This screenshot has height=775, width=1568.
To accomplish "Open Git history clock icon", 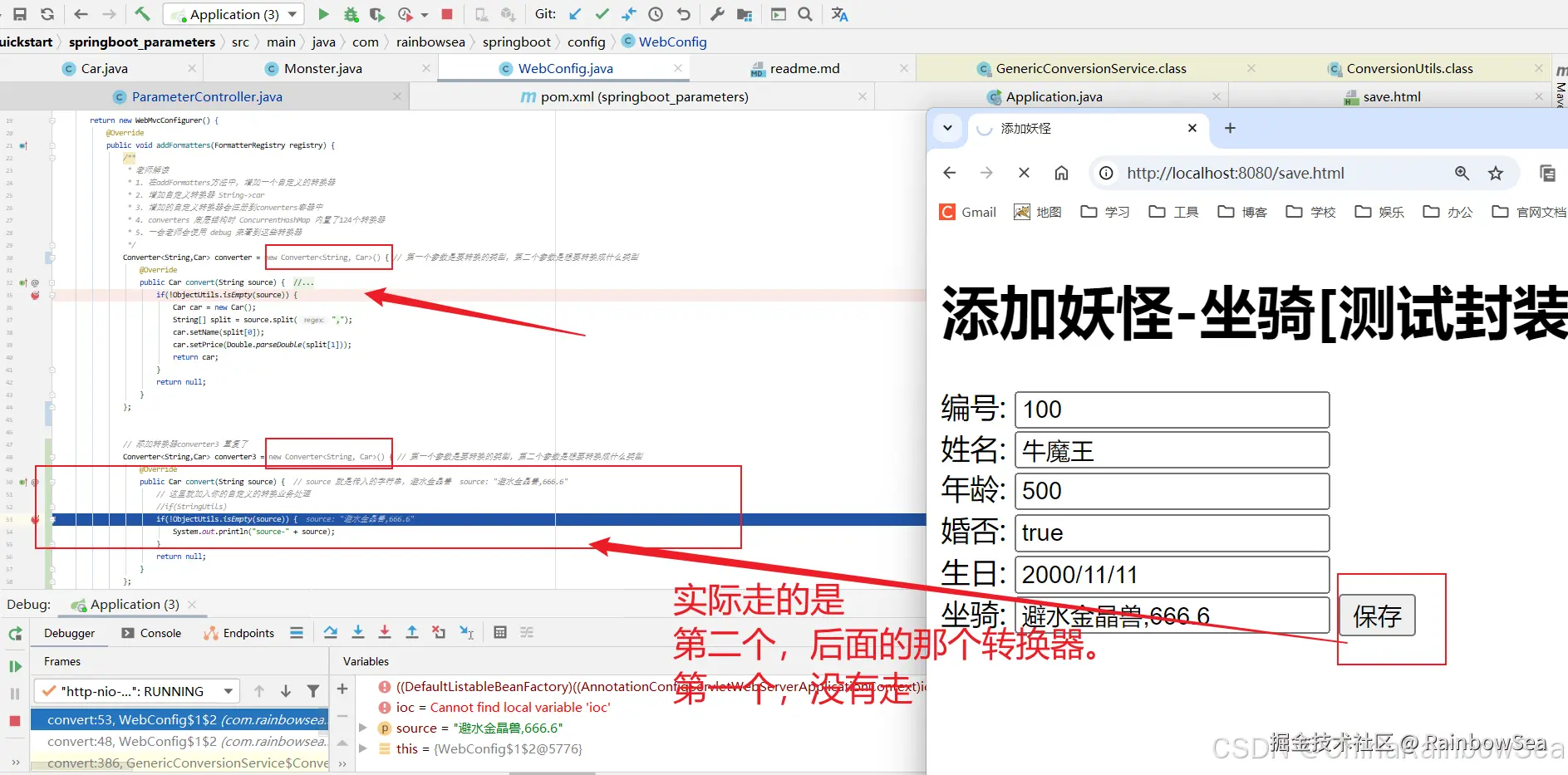I will tap(656, 14).
